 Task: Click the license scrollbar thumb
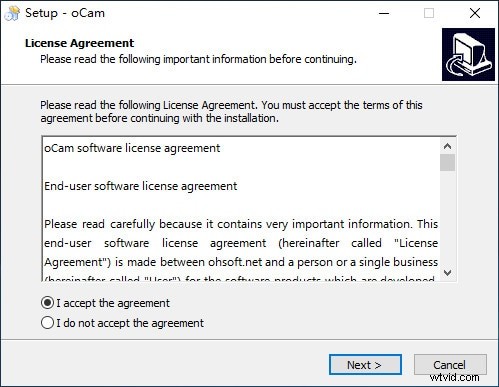coord(448,162)
